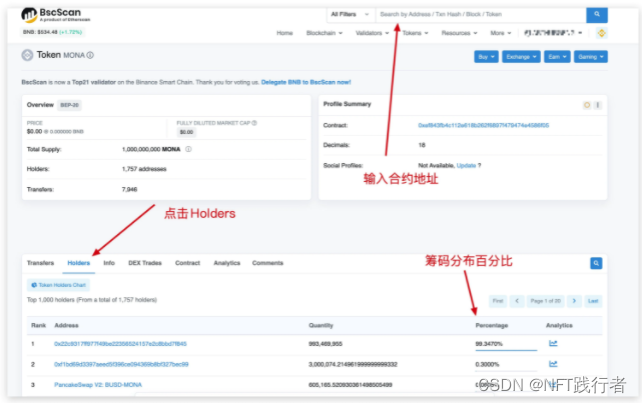Screen dimensions: 642x403
Task: Click the First page button
Action: pyautogui.click(x=498, y=301)
